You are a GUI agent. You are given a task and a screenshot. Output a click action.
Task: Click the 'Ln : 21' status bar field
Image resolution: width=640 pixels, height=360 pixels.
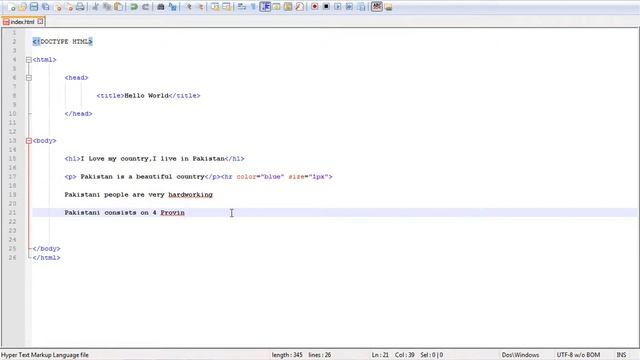(x=380, y=355)
